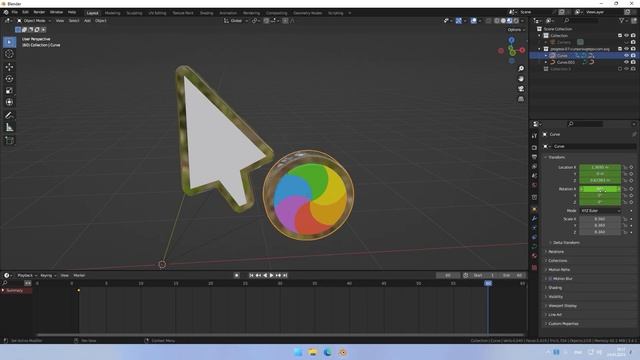This screenshot has height=360, width=640.
Task: Click the red X axis gizmo ball
Action: (522, 50)
